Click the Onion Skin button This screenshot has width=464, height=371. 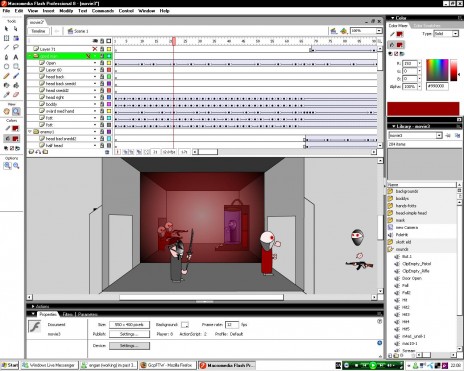[125, 152]
